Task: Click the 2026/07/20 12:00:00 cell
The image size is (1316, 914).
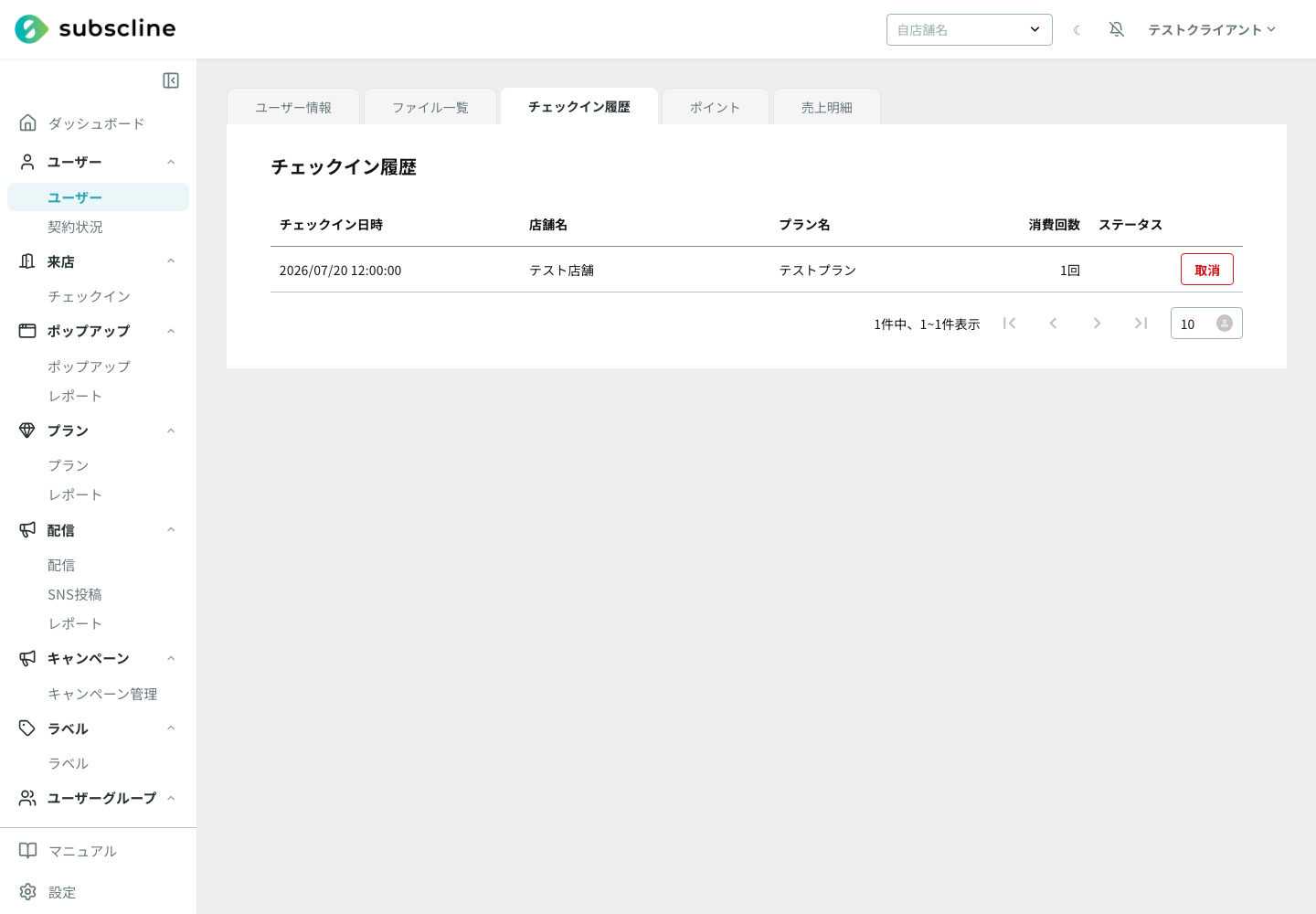Action: [340, 271]
